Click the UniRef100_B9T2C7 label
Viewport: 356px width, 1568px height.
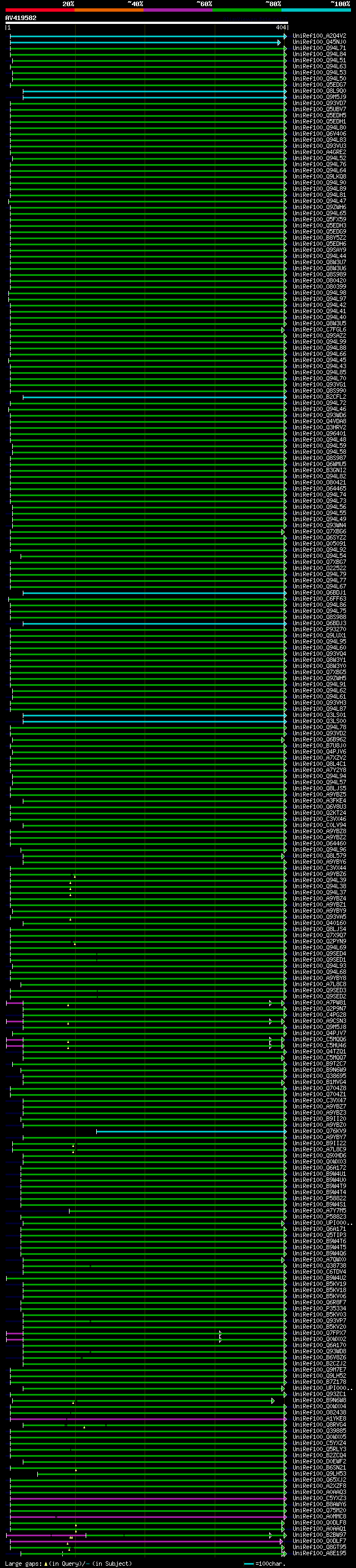pos(319,1064)
